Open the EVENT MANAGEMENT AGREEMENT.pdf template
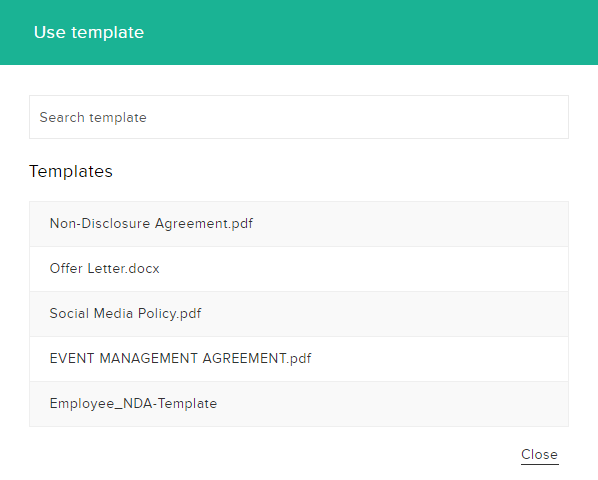This screenshot has width=598, height=480. click(x=299, y=359)
